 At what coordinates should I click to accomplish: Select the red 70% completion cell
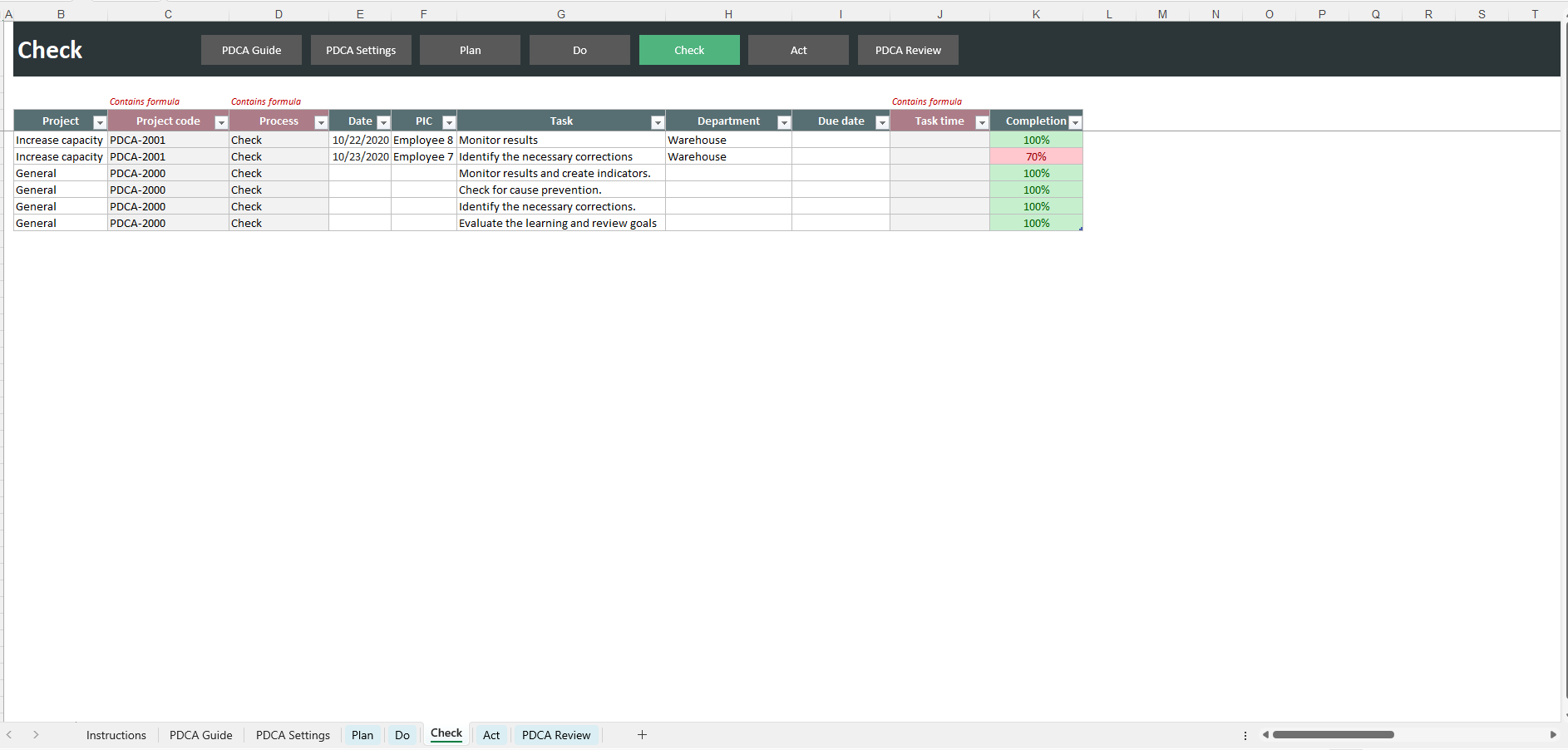[x=1036, y=156]
